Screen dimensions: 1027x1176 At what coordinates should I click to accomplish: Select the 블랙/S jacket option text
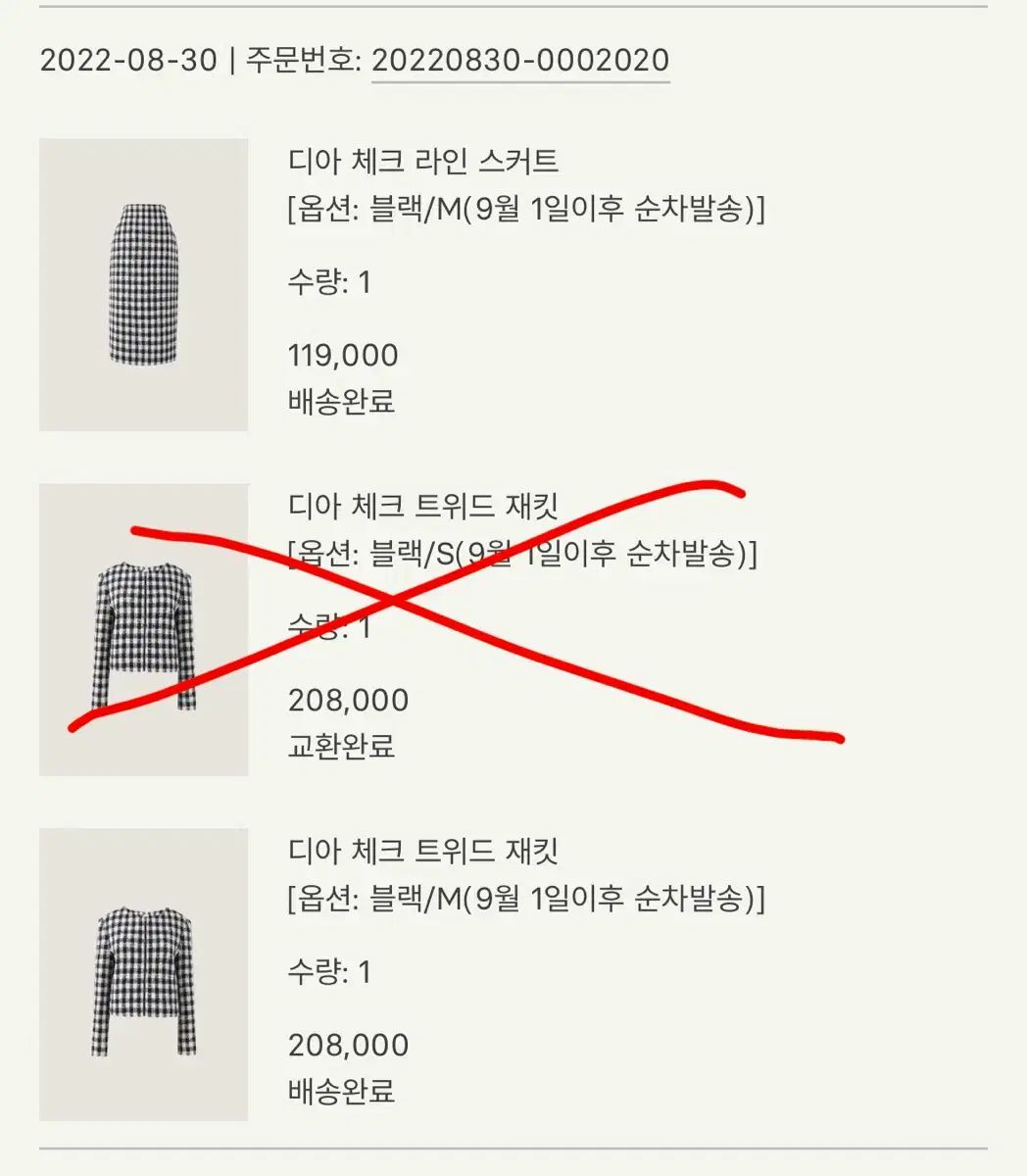(x=522, y=555)
